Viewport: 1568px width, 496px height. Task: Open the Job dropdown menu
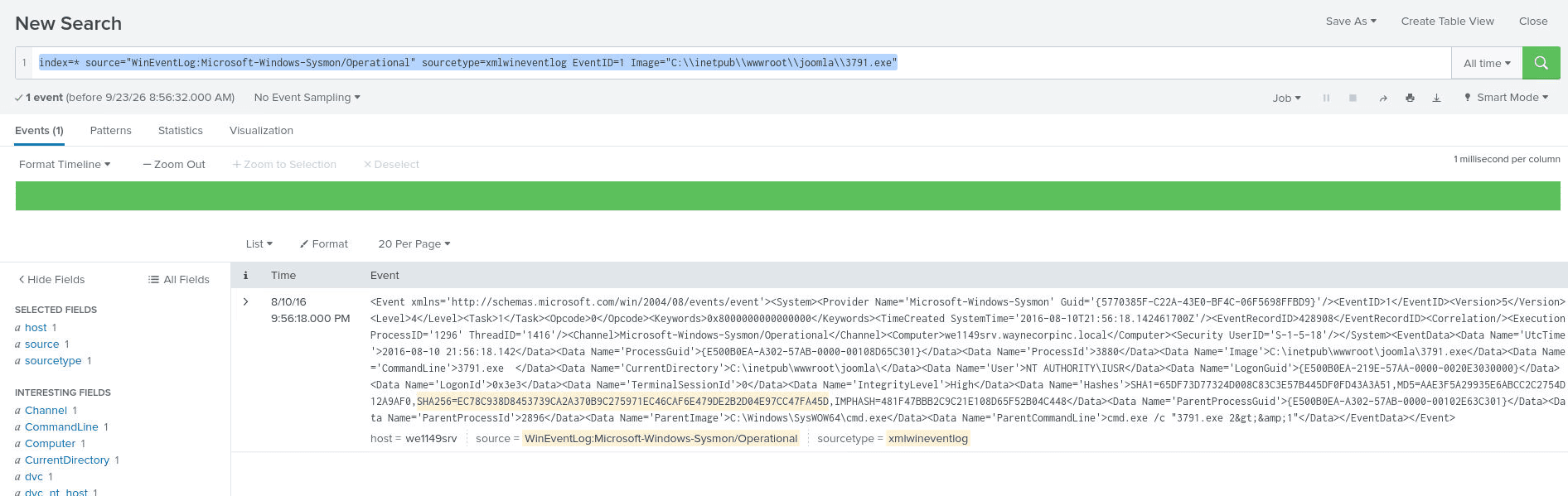[1286, 98]
